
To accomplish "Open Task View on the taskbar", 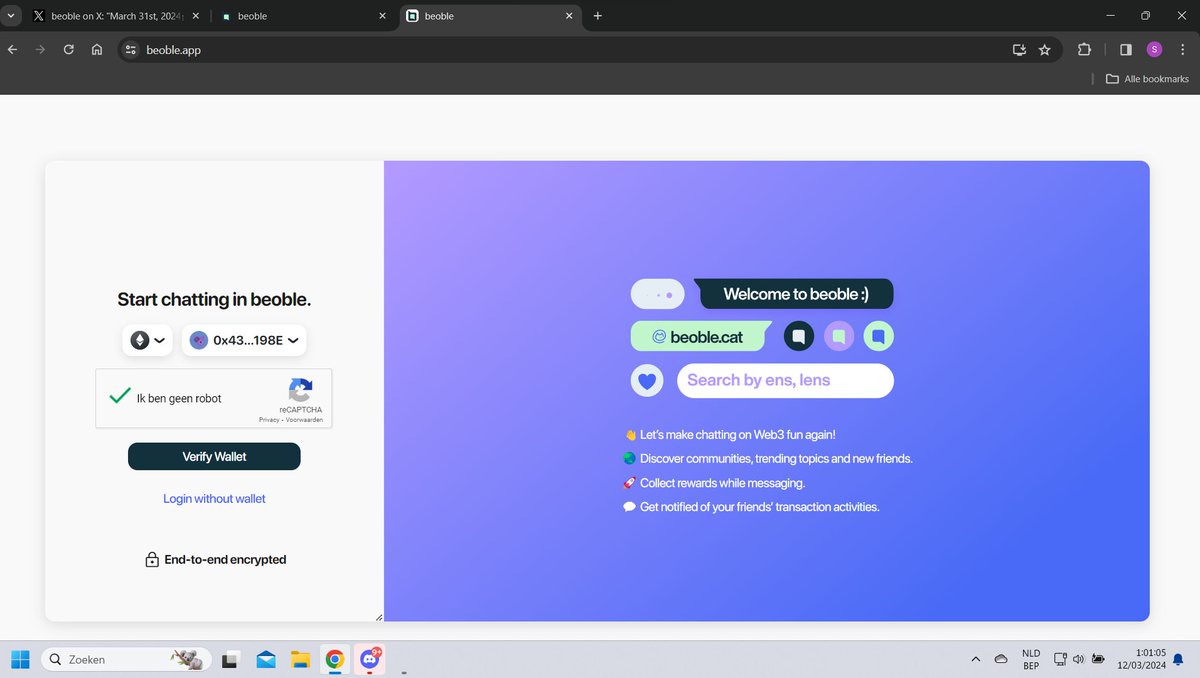I will 230,659.
